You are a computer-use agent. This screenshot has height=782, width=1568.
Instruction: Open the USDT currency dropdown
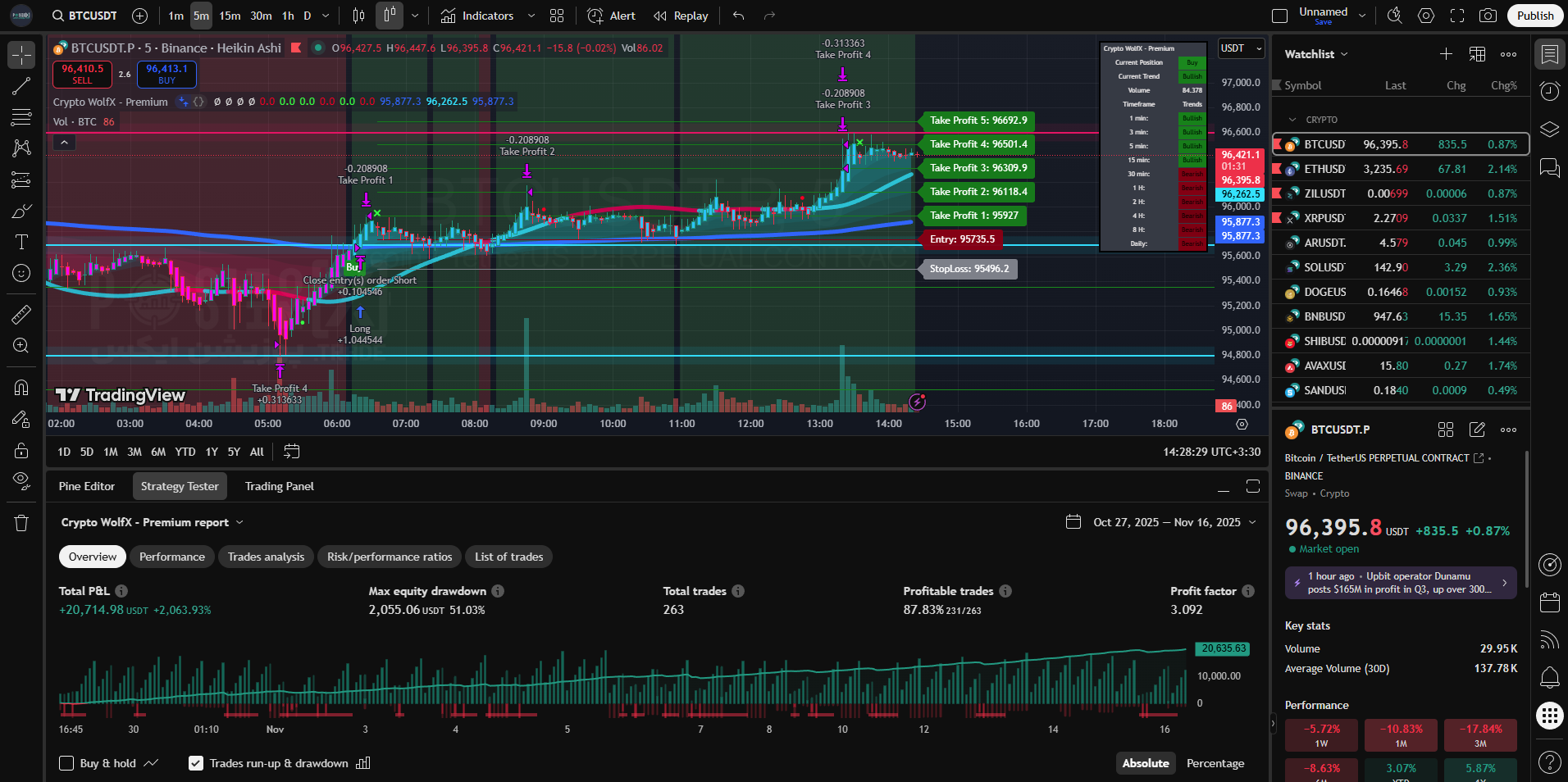point(1241,48)
